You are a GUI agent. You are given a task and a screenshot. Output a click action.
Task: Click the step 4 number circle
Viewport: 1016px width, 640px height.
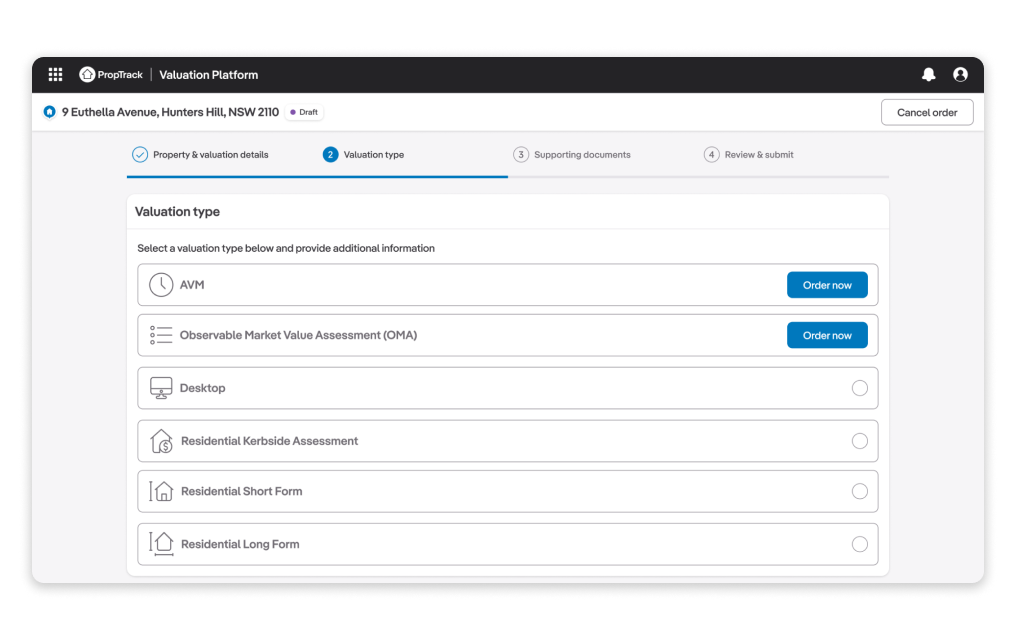click(711, 155)
